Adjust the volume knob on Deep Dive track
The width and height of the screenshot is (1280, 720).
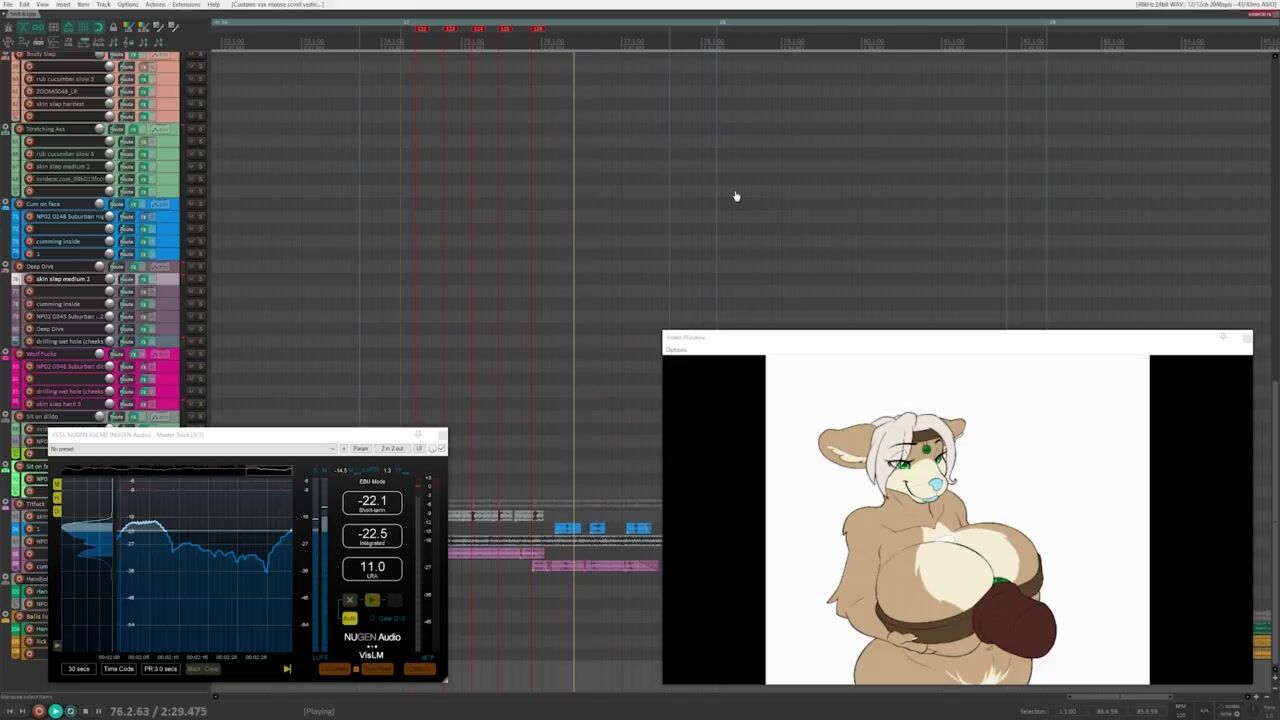pos(99,267)
